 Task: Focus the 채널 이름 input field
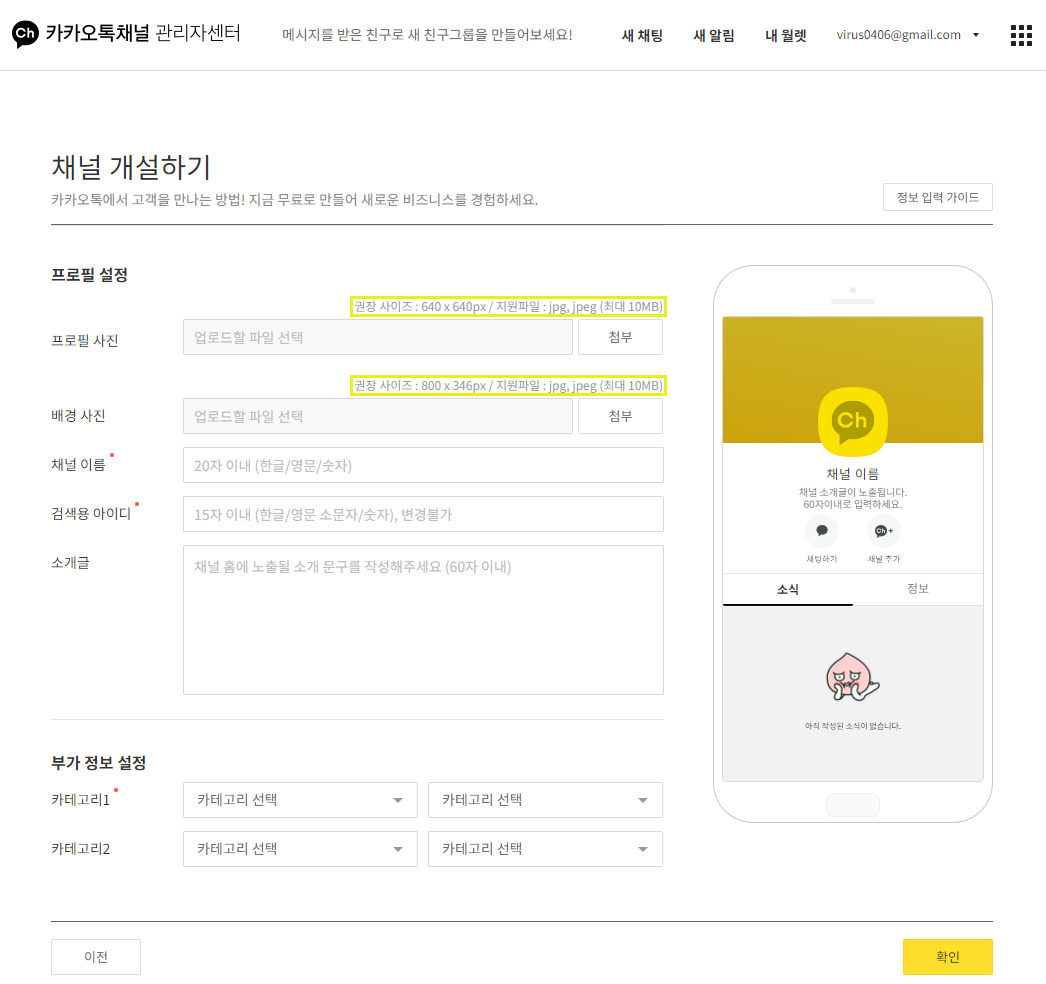click(x=423, y=465)
